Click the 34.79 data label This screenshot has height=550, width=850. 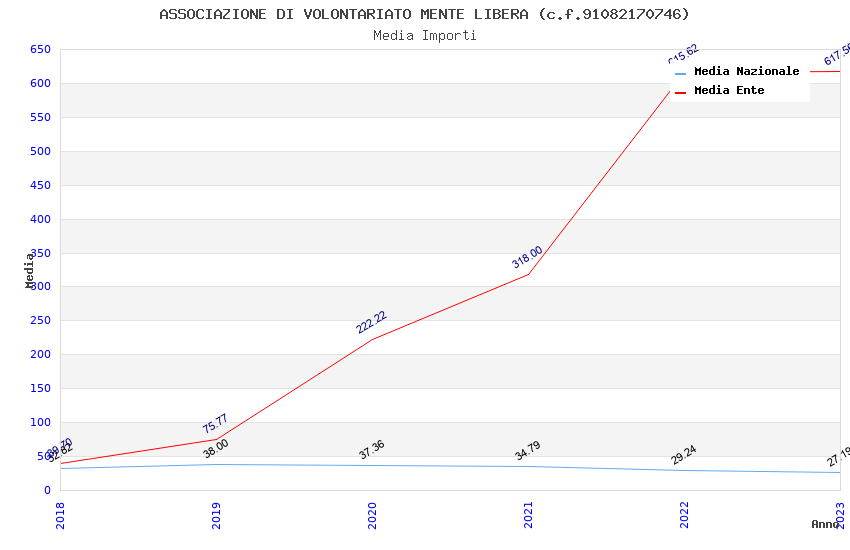tap(528, 451)
